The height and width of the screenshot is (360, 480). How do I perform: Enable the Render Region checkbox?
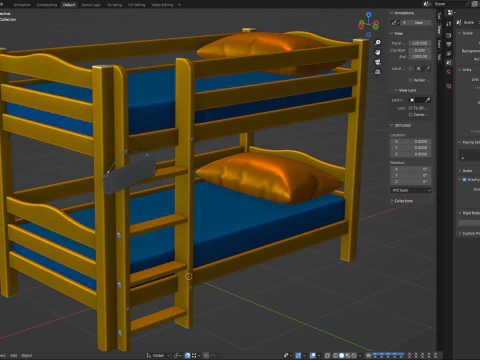pos(410,80)
